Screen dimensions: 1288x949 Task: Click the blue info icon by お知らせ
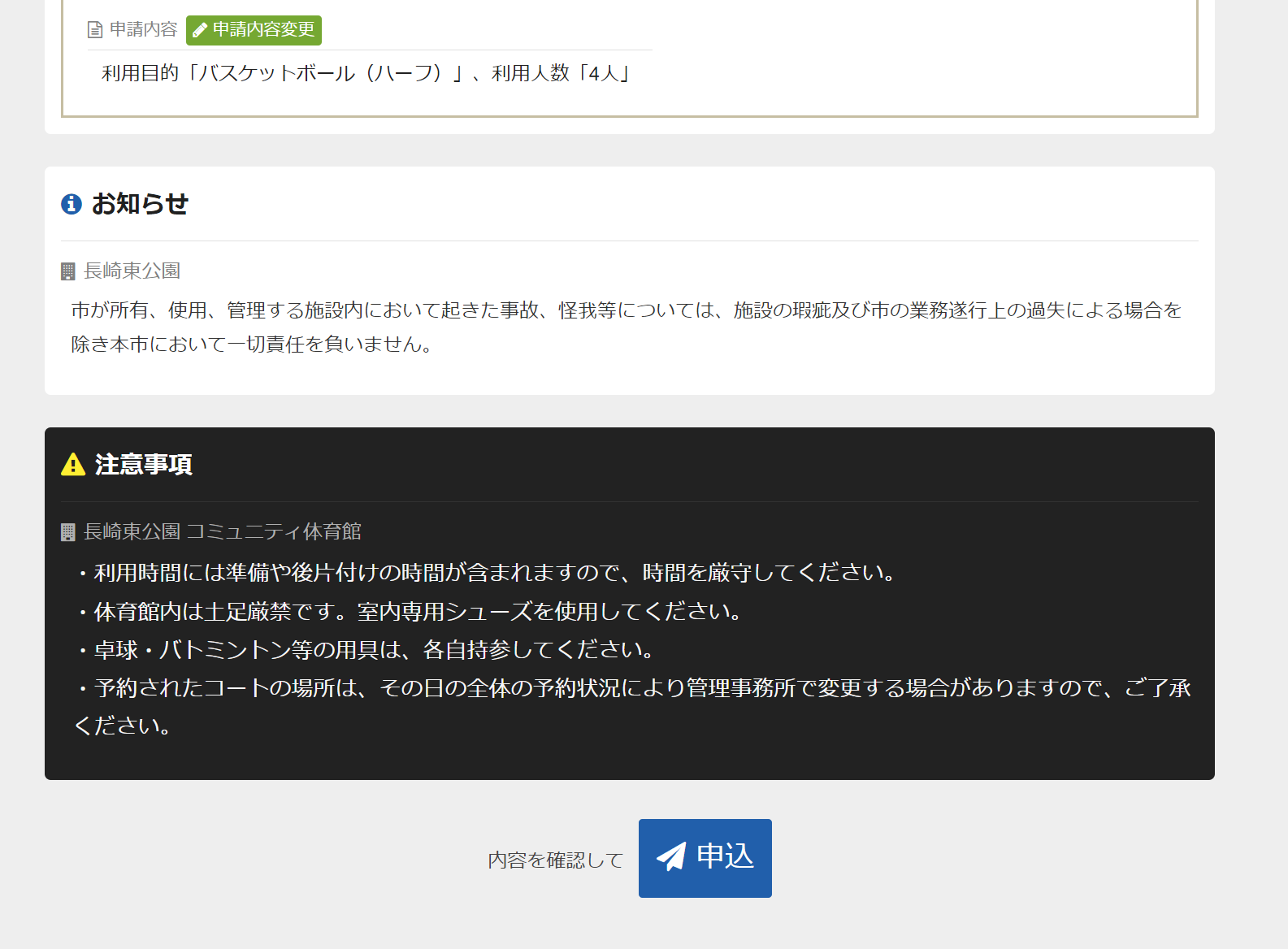(72, 204)
